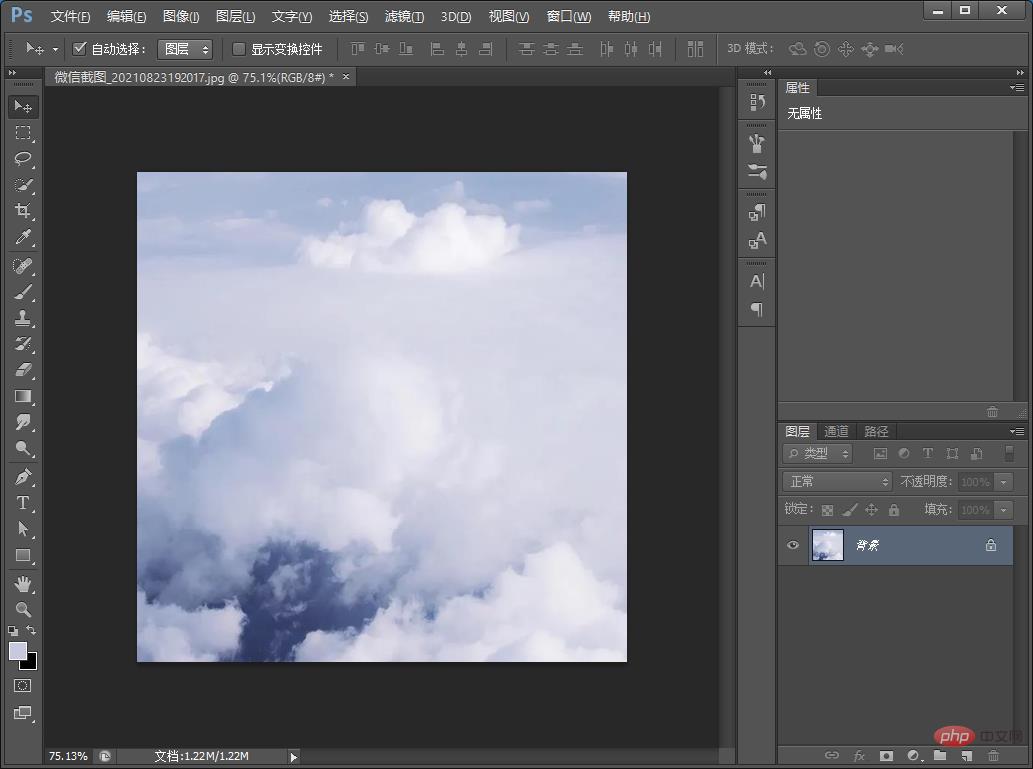Image resolution: width=1033 pixels, height=769 pixels.
Task: Open the 类型 layer filter dropdown
Action: click(818, 454)
